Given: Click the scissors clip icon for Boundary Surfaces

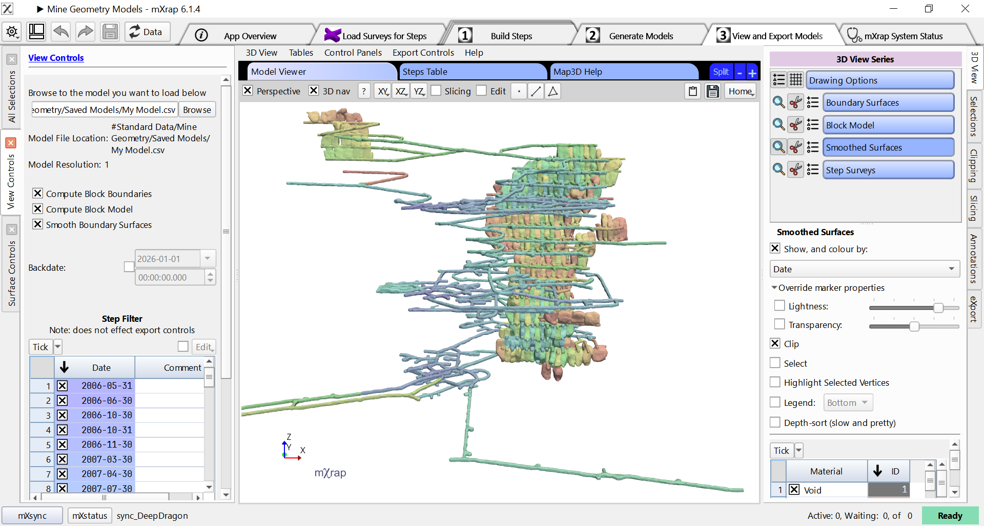Looking at the screenshot, I should click(796, 102).
